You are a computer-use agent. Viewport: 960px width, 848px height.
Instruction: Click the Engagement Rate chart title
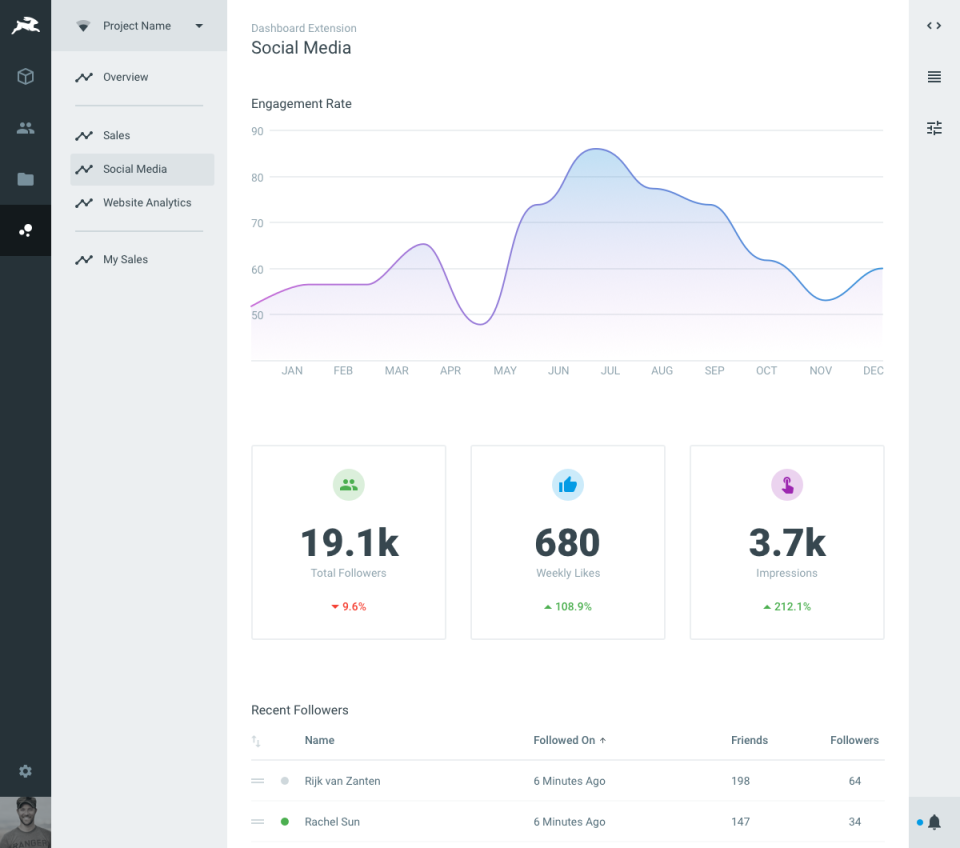pos(301,103)
